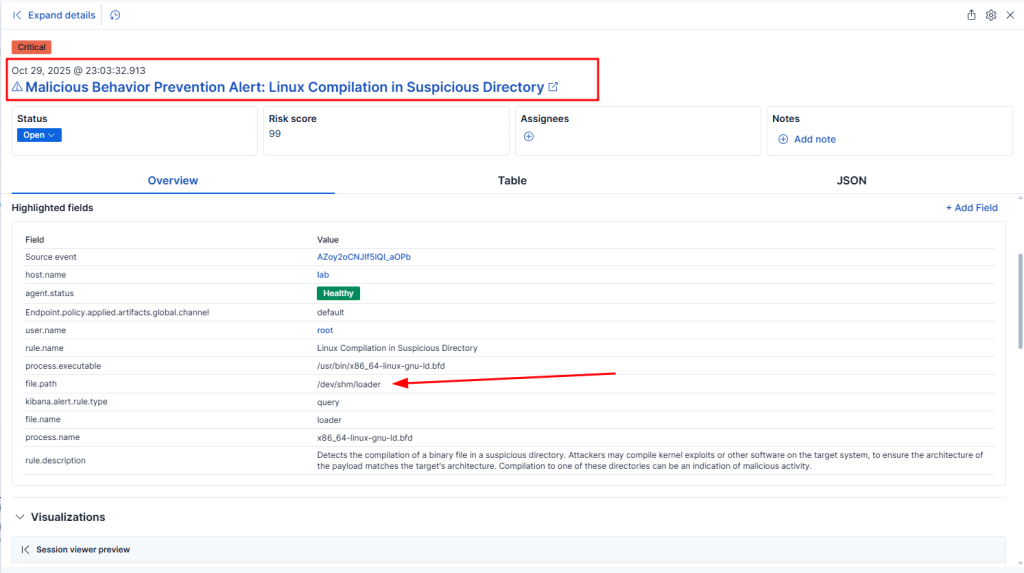Screen dimensions: 1024x573
Task: Select the Overview tab
Action: (x=173, y=181)
